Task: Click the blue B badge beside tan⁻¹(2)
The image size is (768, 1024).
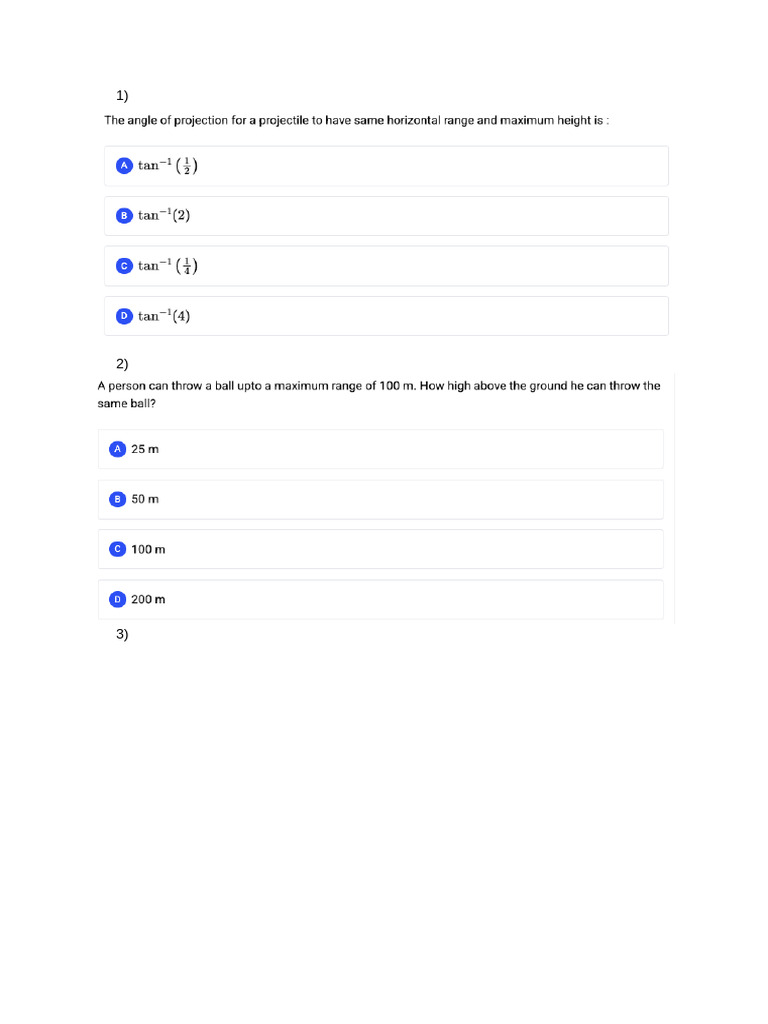Action: click(124, 216)
